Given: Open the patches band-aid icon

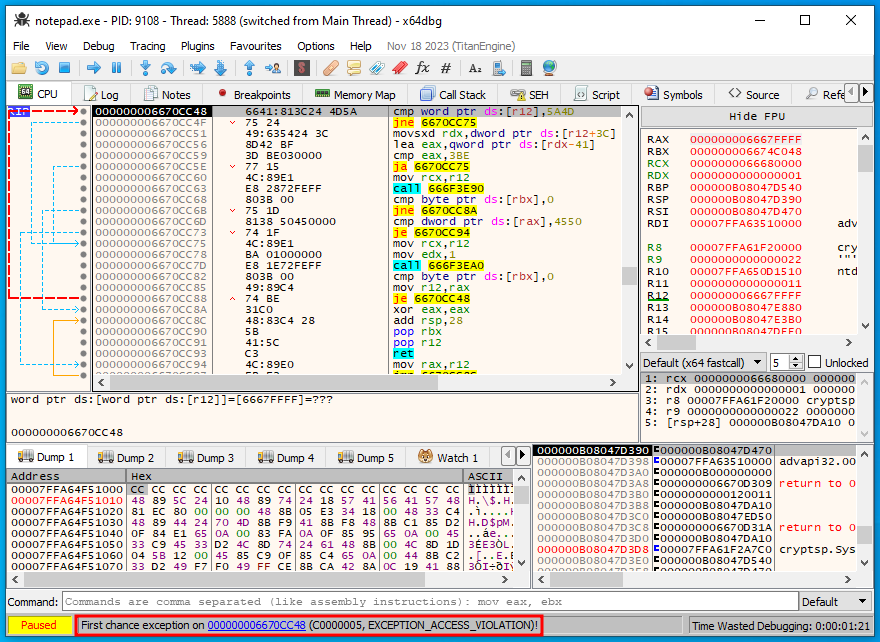Looking at the screenshot, I should click(x=330, y=68).
